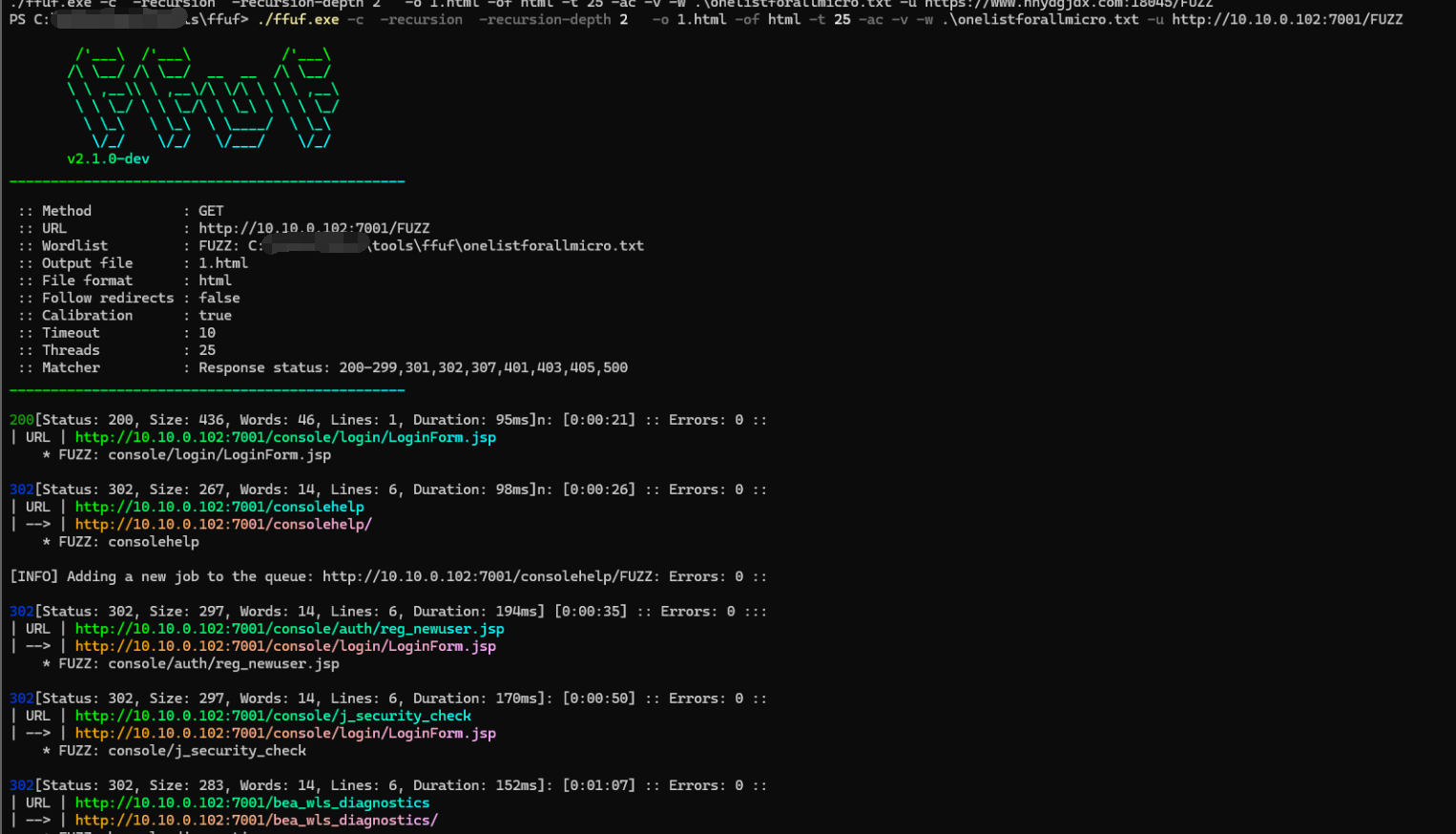Click the onelistforallmicro.txt wordlist path in config
The image size is (1456, 834).
tap(508, 246)
